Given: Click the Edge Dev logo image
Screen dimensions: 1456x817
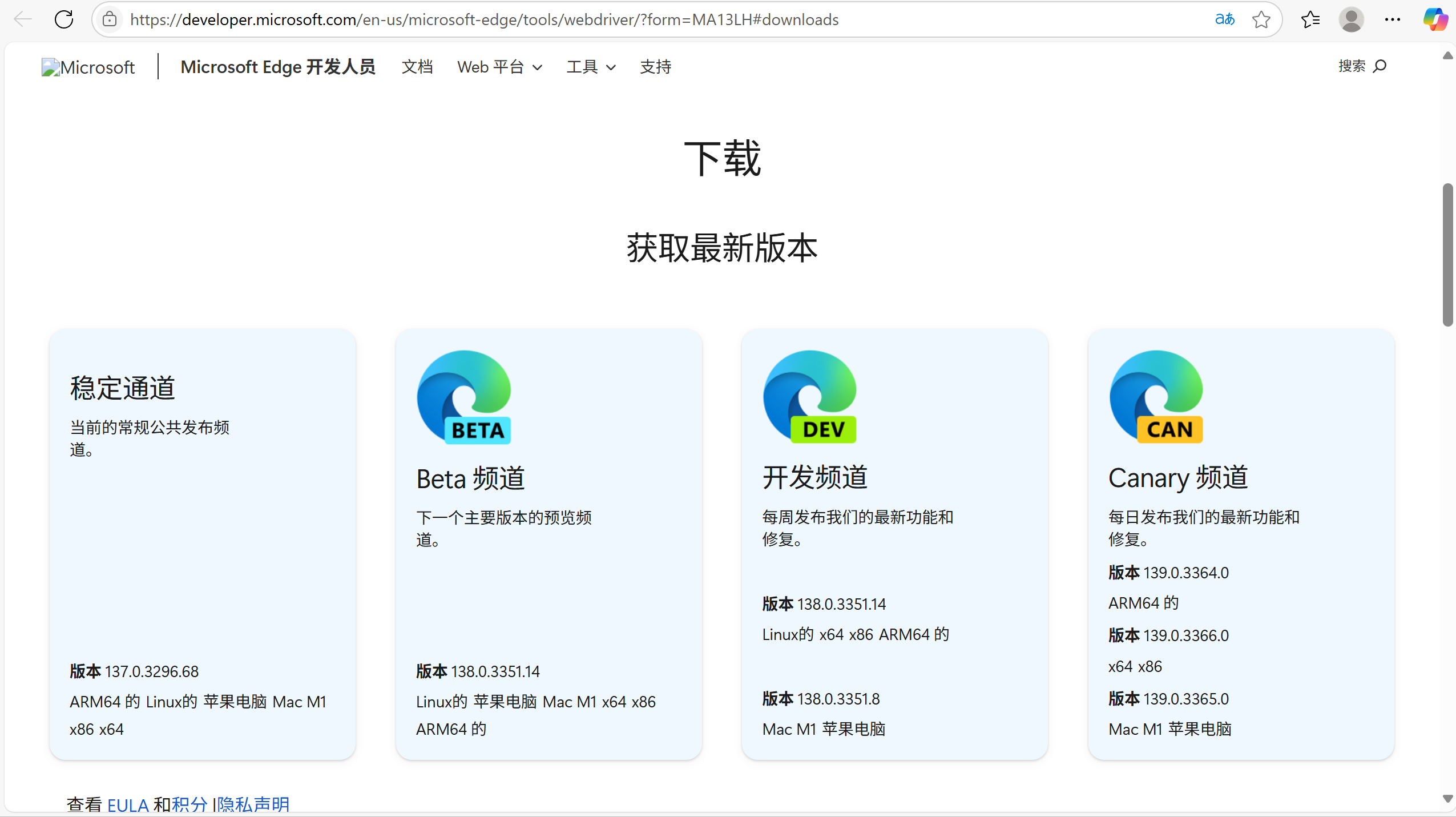Looking at the screenshot, I should click(x=809, y=397).
